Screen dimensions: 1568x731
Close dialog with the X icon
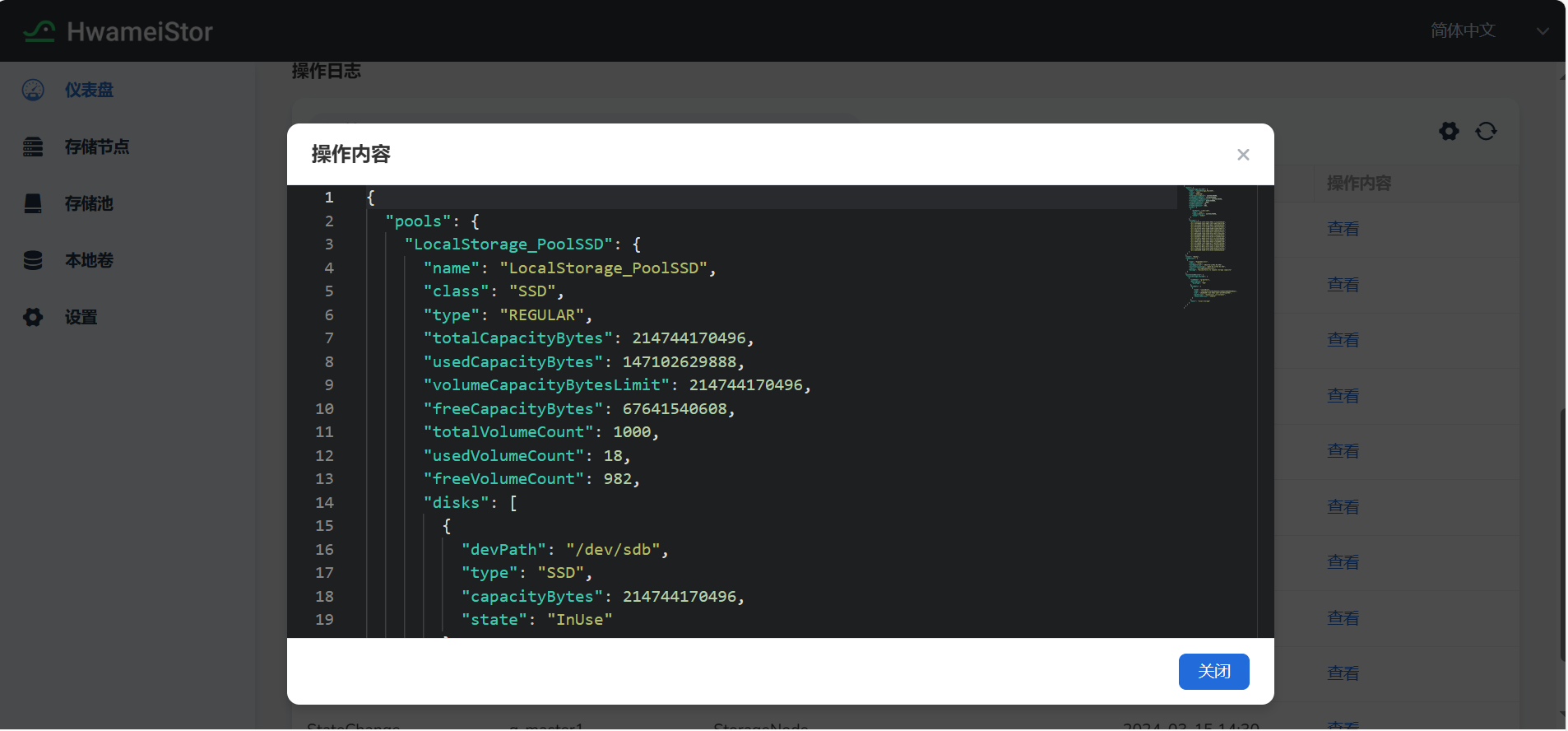click(x=1243, y=155)
